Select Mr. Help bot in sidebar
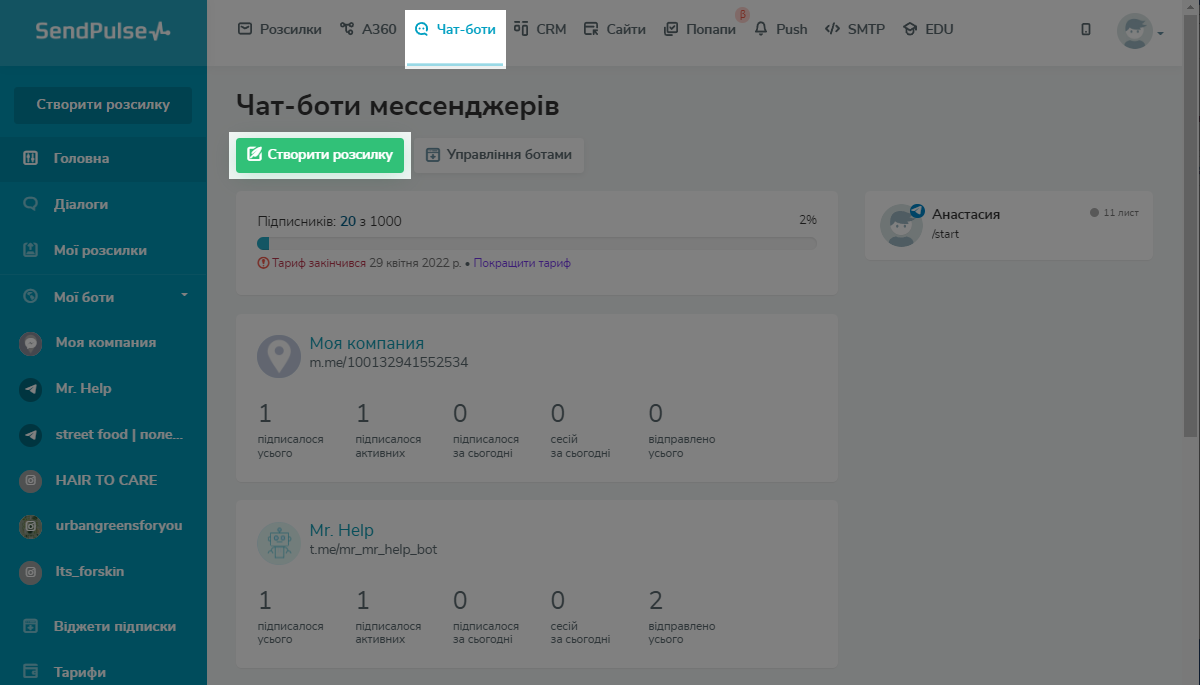Viewport: 1200px width, 685px height. pos(84,388)
